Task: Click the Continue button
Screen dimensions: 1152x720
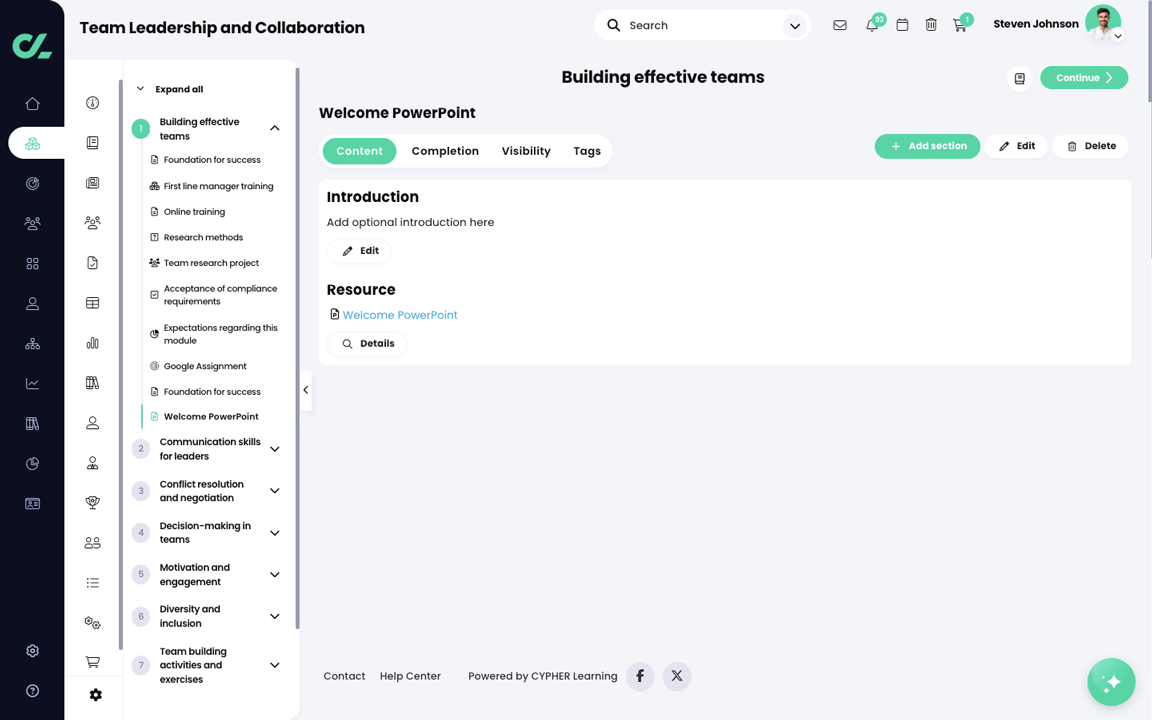Action: pos(1084,77)
